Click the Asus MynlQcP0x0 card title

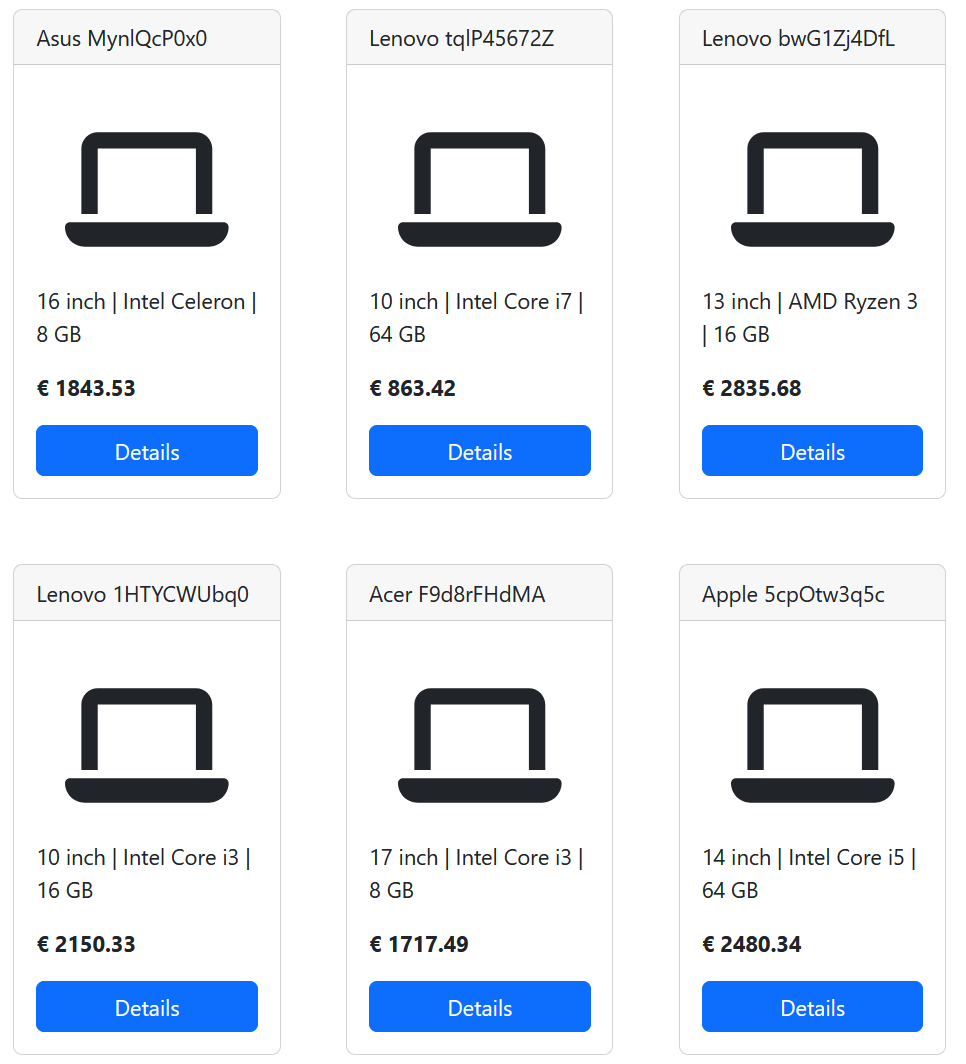[122, 39]
